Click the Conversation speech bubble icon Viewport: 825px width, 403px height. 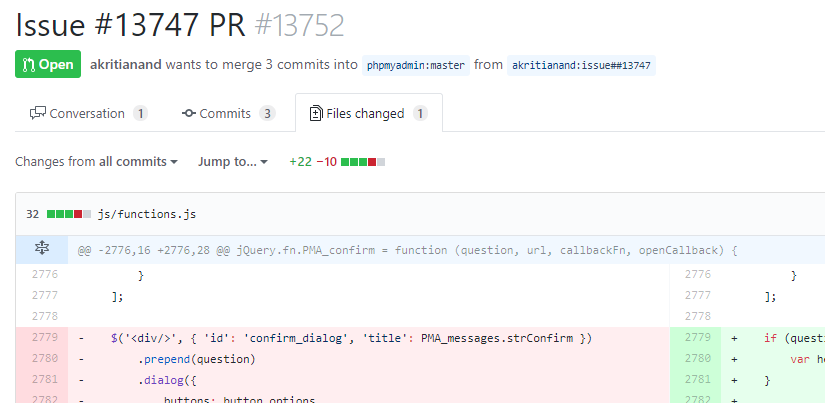coord(38,113)
